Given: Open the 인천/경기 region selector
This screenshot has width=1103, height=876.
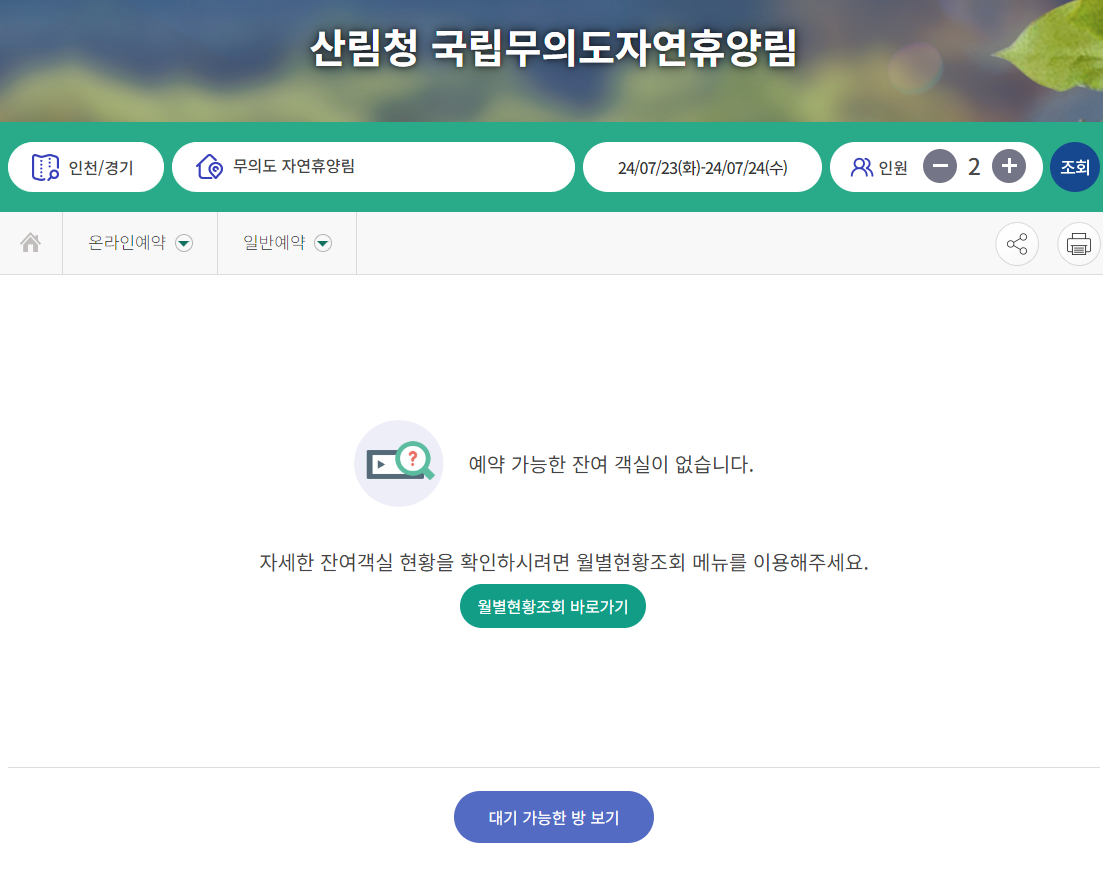Looking at the screenshot, I should [86, 167].
